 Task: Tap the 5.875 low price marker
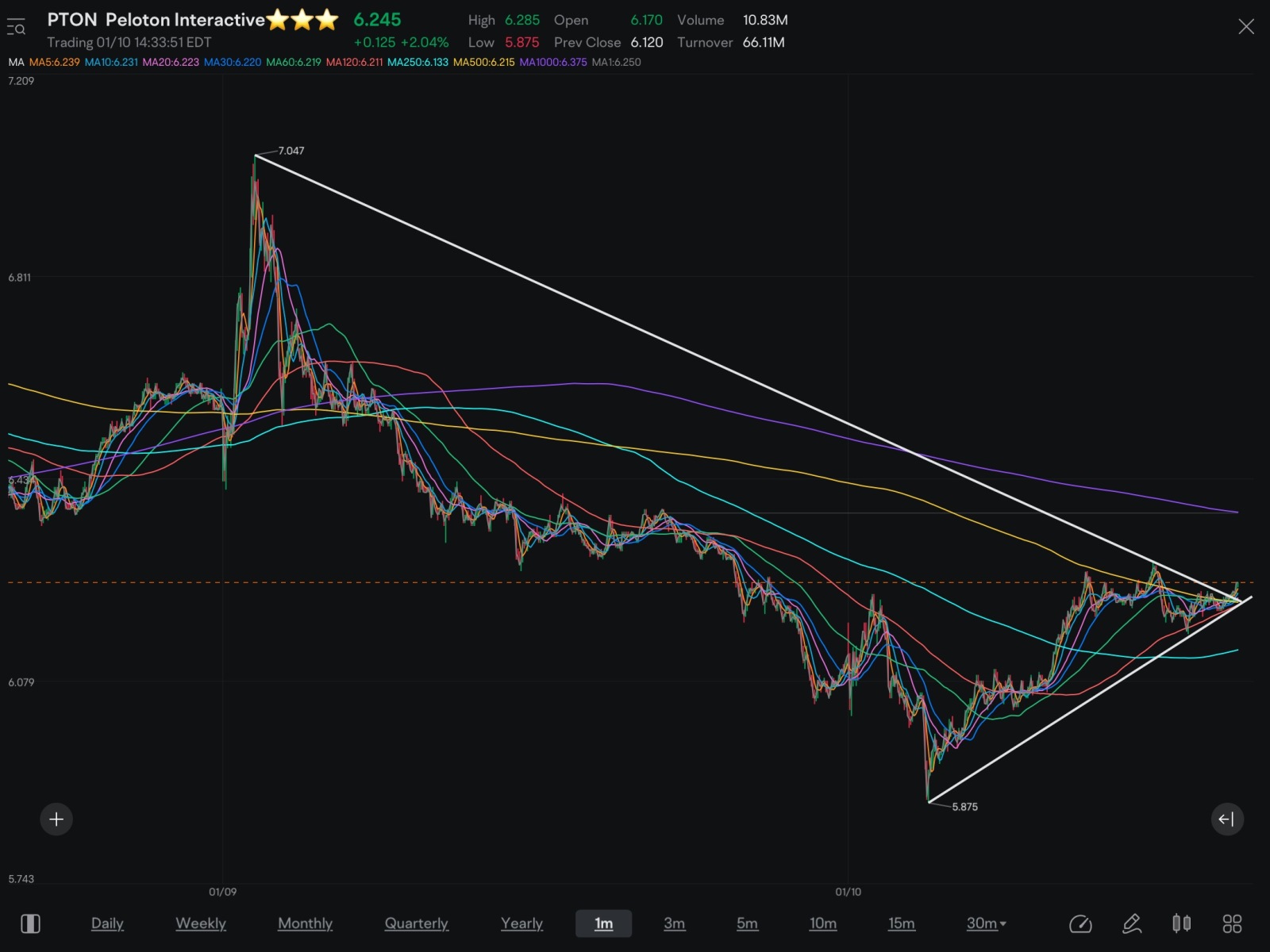pyautogui.click(x=965, y=807)
